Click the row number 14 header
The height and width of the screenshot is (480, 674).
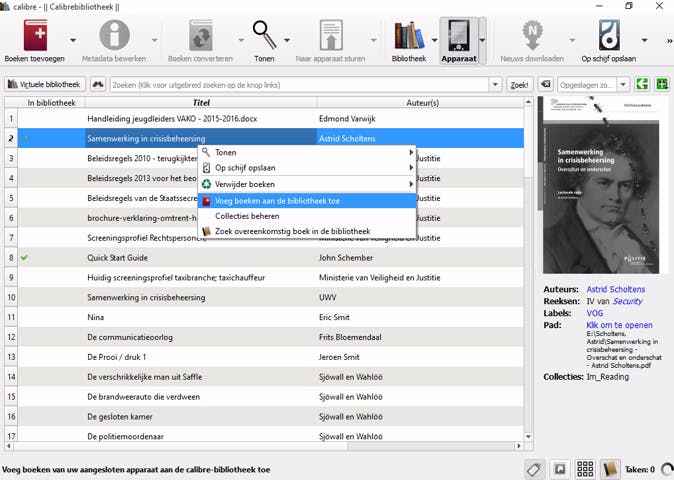pyautogui.click(x=11, y=377)
